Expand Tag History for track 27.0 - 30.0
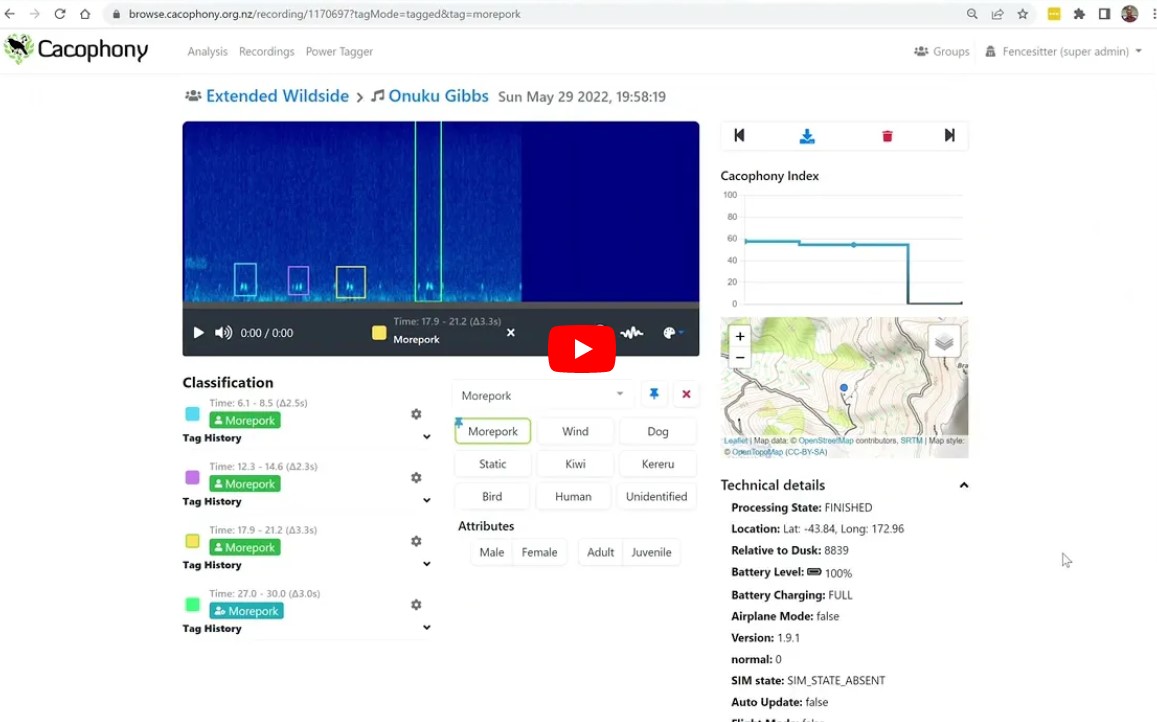The height and width of the screenshot is (722, 1157). point(426,628)
